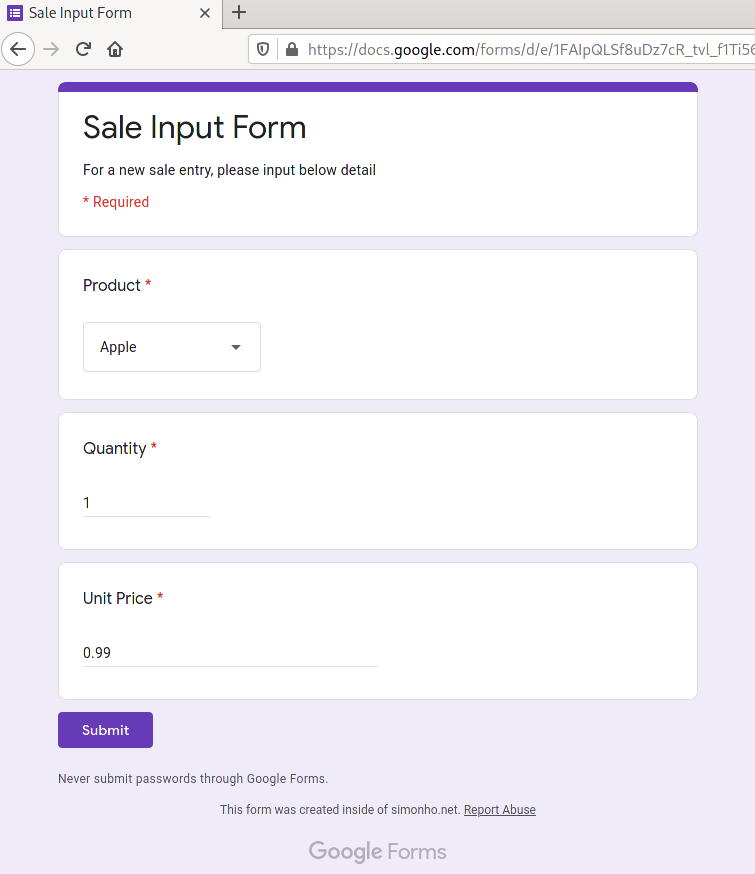
Task: Click the Unit Price field showing 0.99
Action: (229, 652)
